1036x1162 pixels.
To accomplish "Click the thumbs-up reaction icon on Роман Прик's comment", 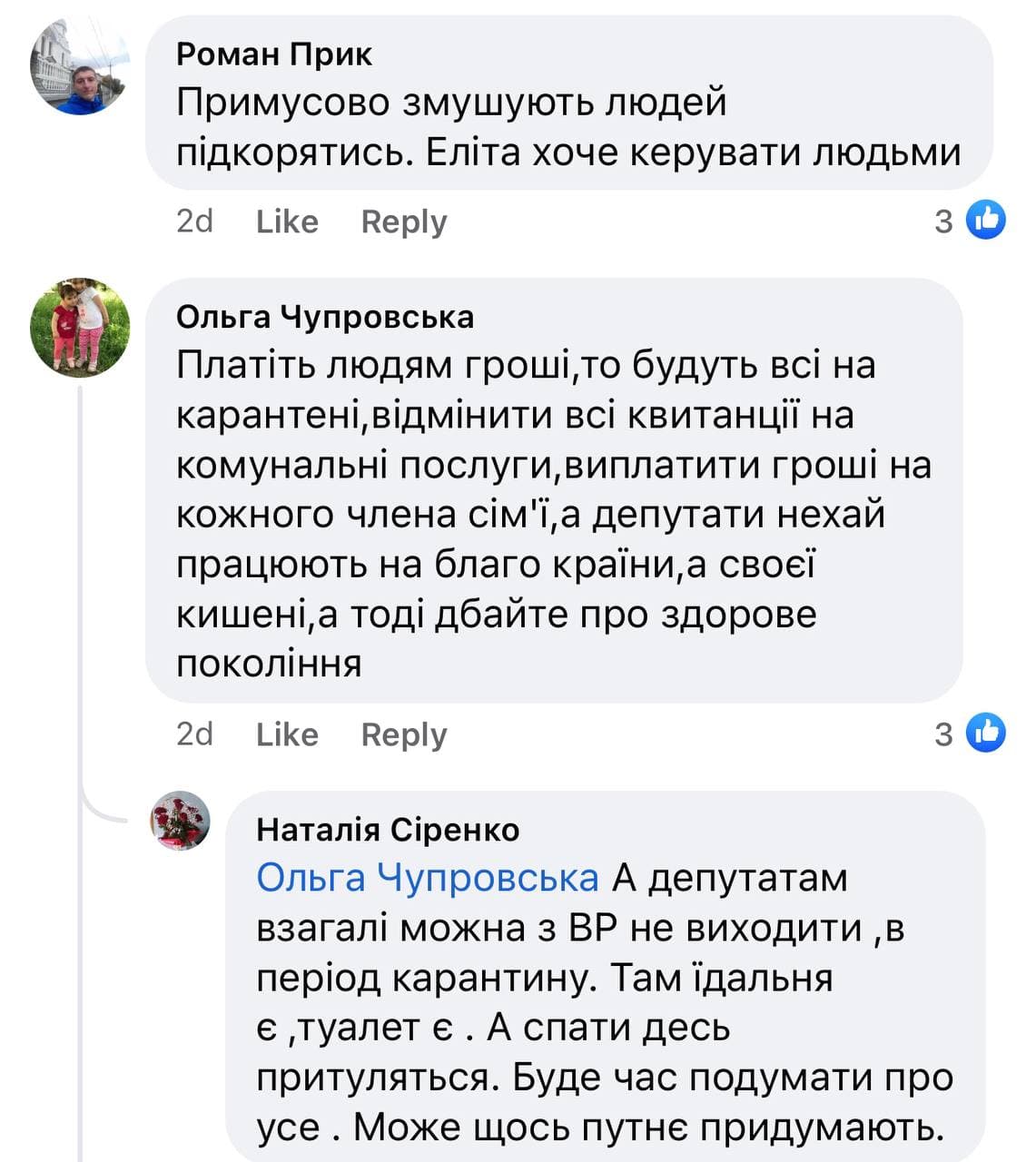I will (985, 220).
